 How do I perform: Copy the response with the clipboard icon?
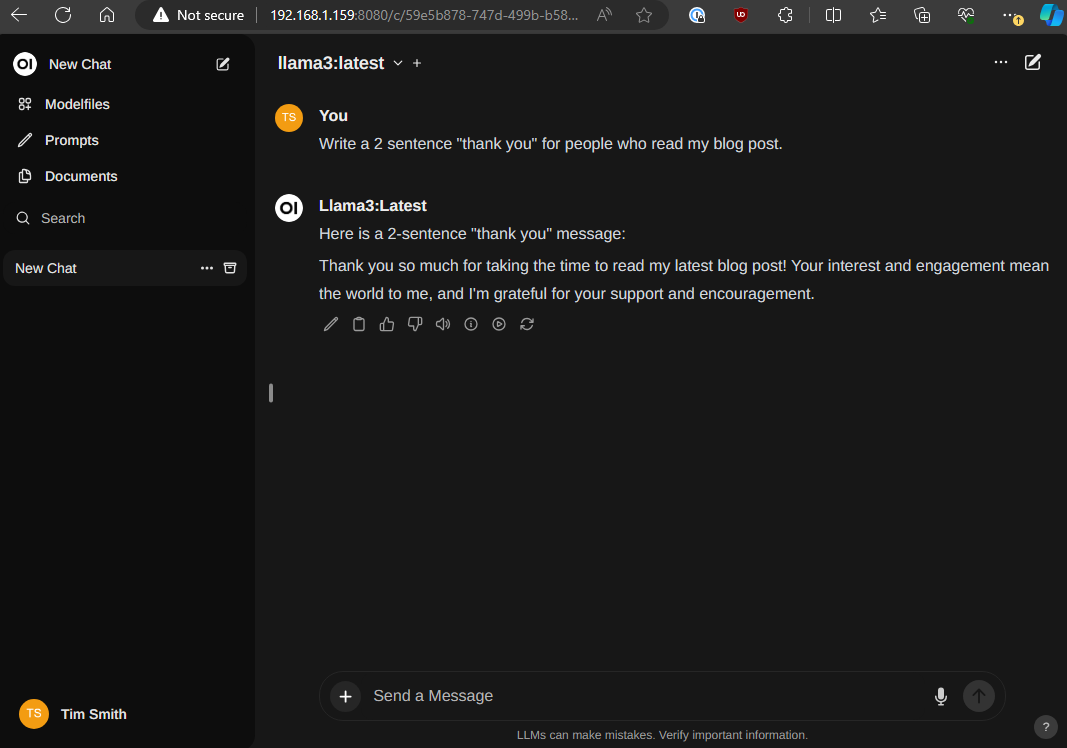tap(359, 324)
